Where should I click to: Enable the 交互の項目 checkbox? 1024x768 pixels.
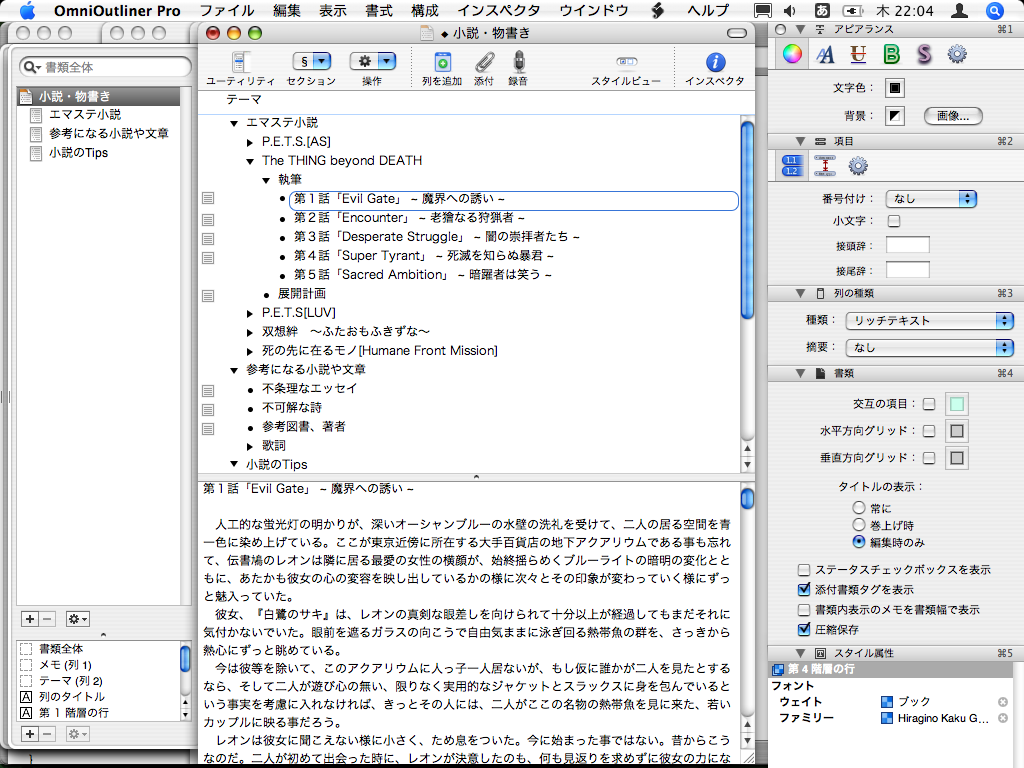(929, 404)
